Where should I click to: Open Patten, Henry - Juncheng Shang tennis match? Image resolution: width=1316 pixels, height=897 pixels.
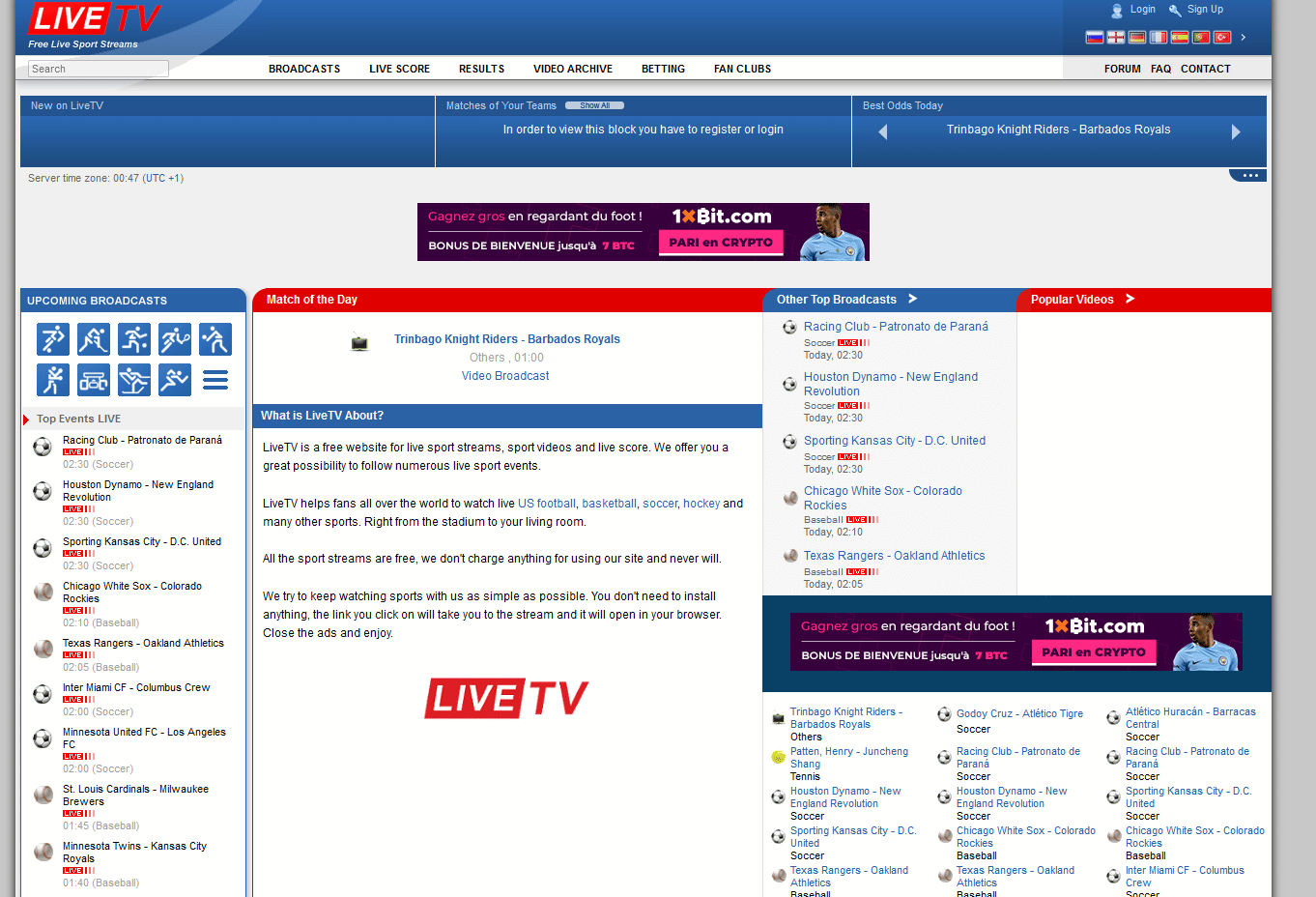(849, 757)
